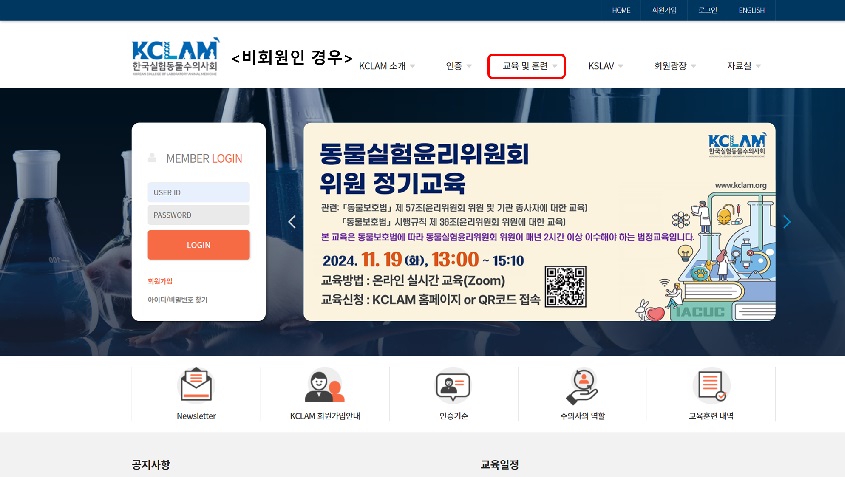Focus the USER ID input field
Image resolution: width=845 pixels, height=477 pixels.
[x=198, y=192]
